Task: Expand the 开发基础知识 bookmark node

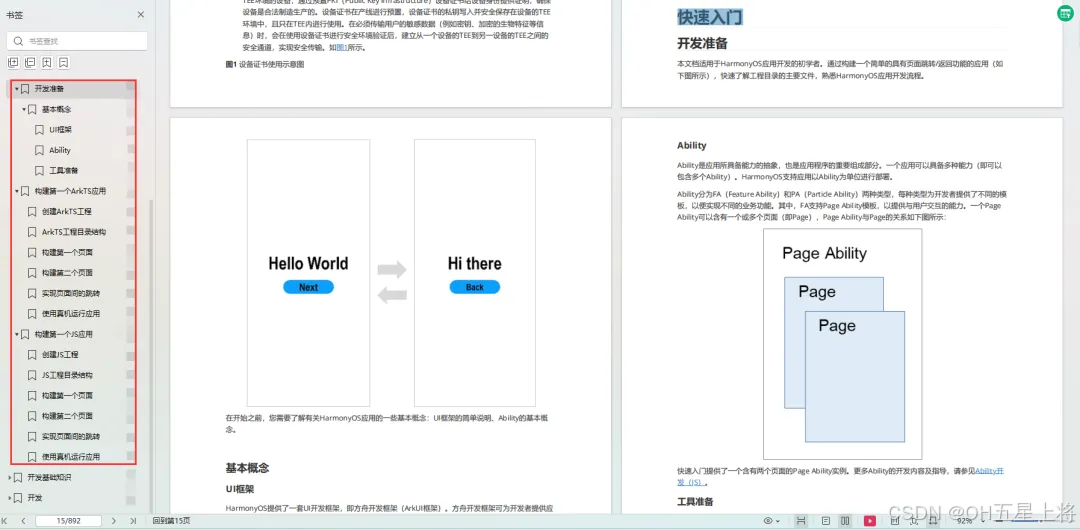Action: pyautogui.click(x=10, y=477)
